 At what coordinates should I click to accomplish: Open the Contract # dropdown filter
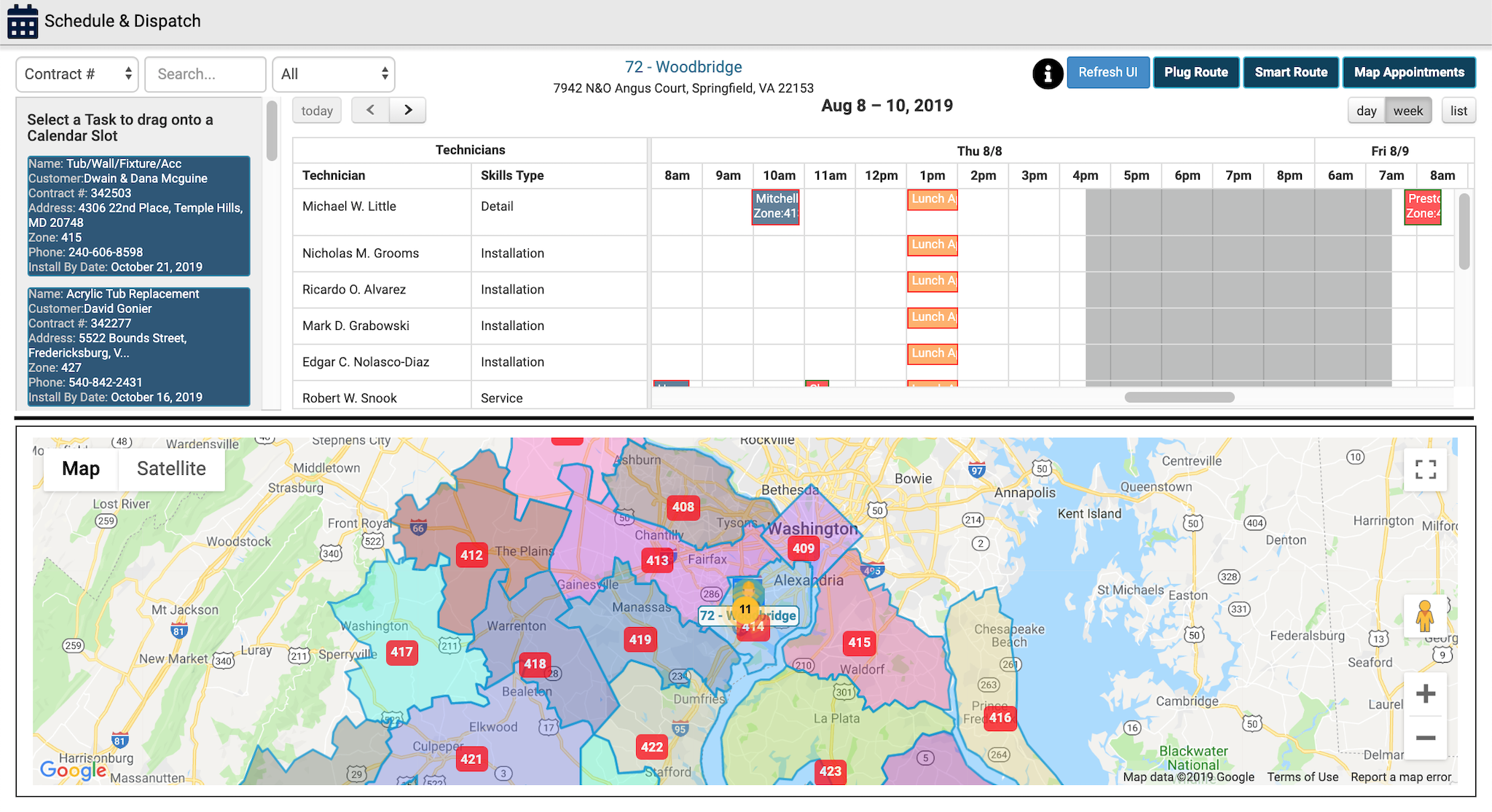[x=76, y=72]
